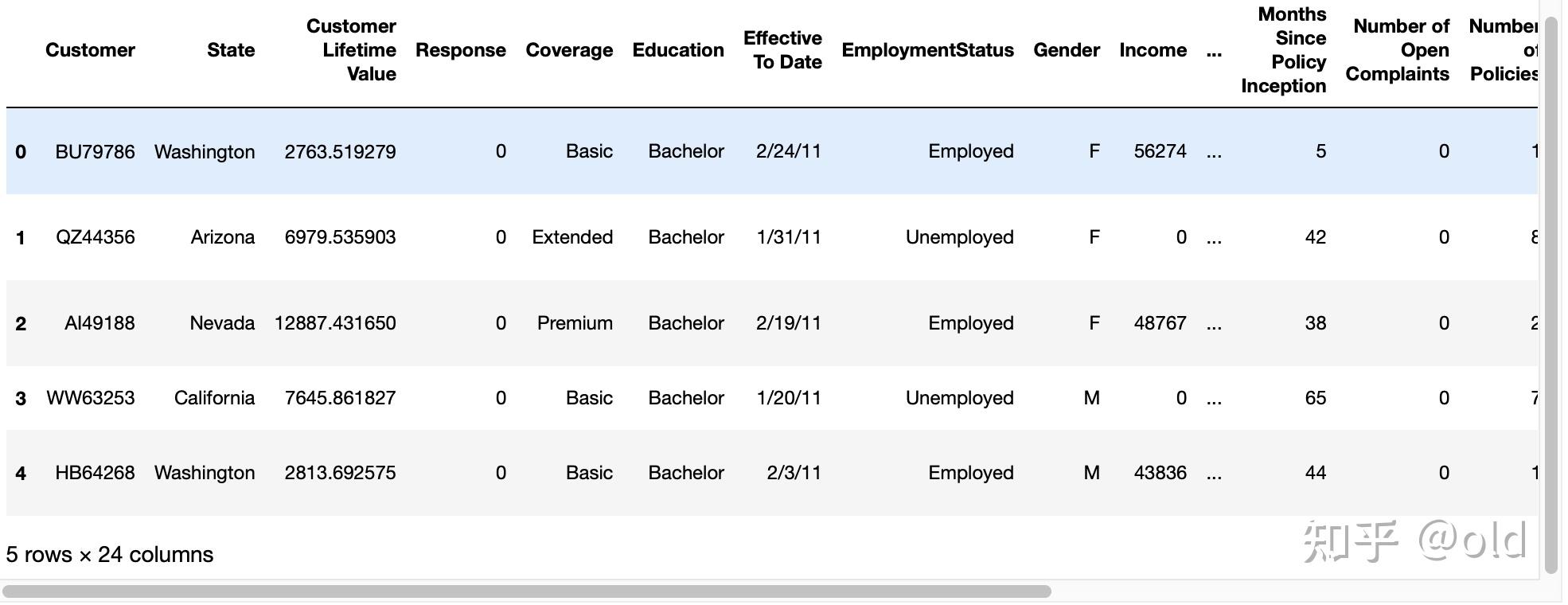
Task: Click the Arizona state cell
Action: coord(223,237)
